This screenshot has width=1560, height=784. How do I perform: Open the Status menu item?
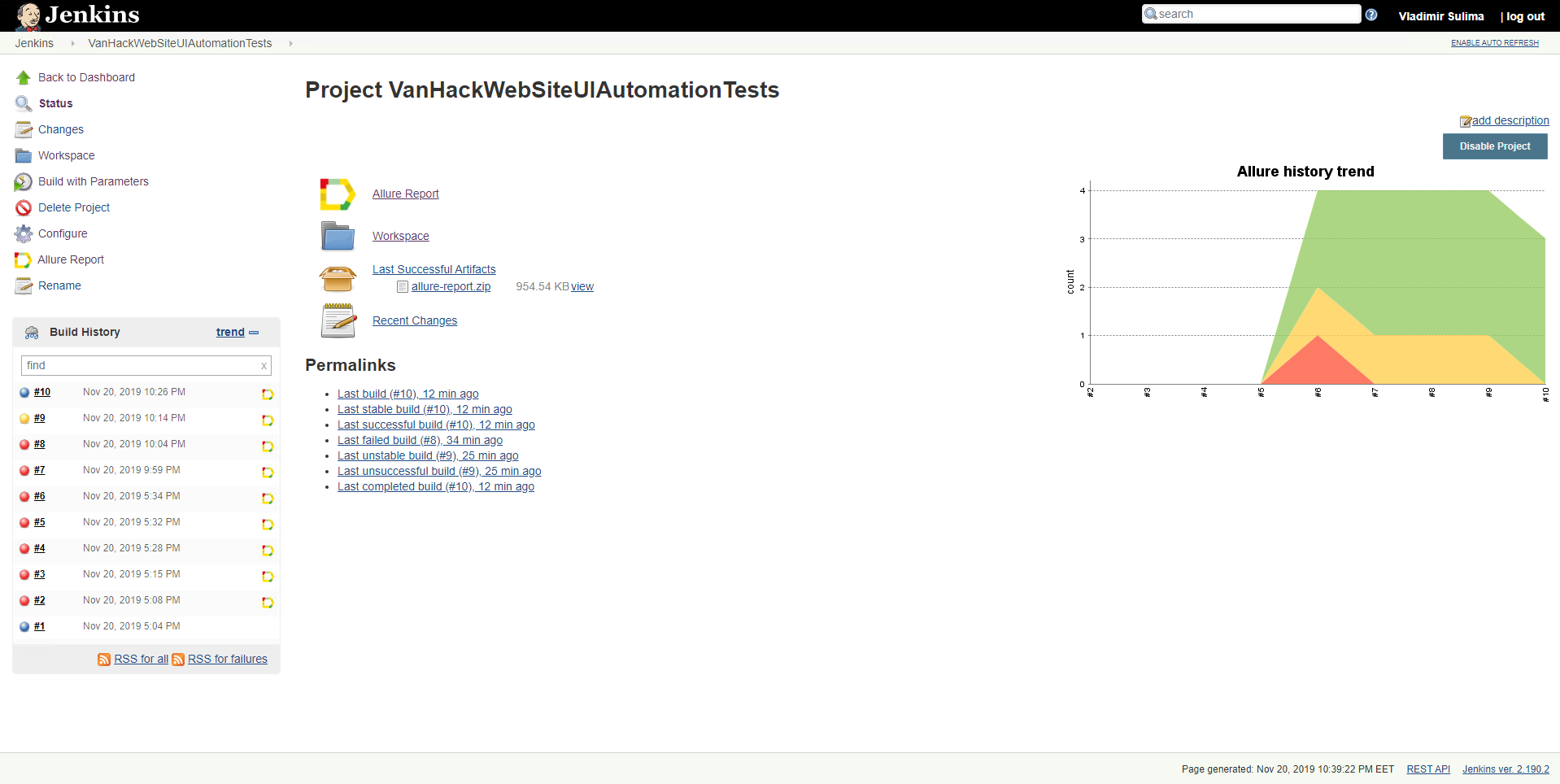tap(56, 103)
